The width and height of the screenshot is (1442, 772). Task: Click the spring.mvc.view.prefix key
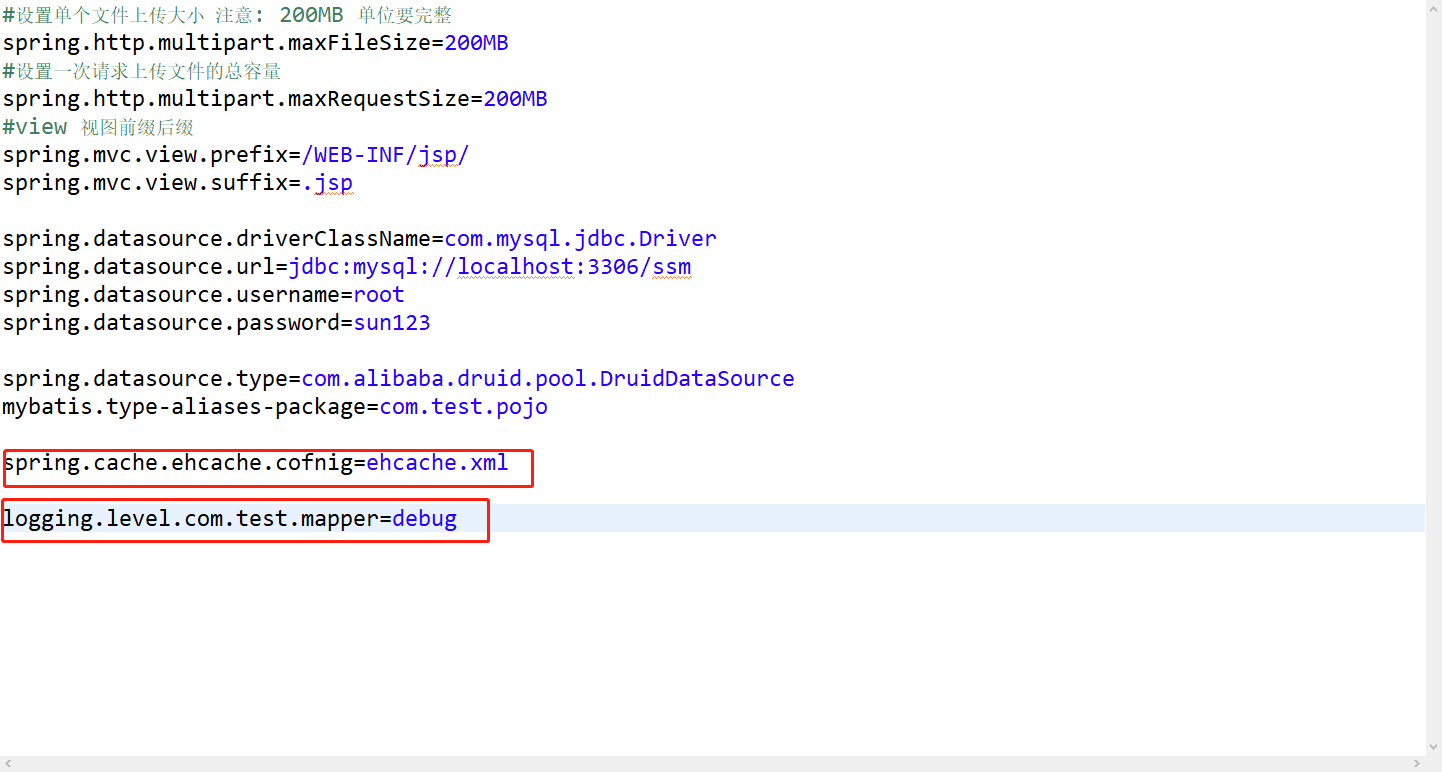coord(145,155)
